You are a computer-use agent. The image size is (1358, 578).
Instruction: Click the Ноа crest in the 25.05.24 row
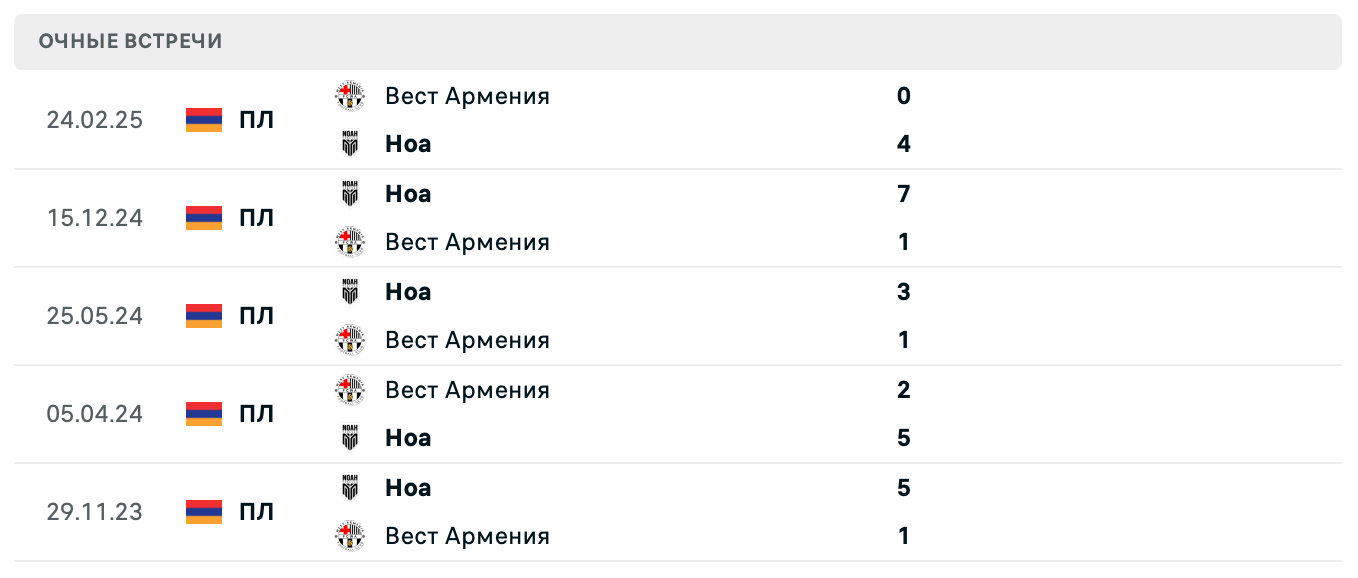coord(350,292)
